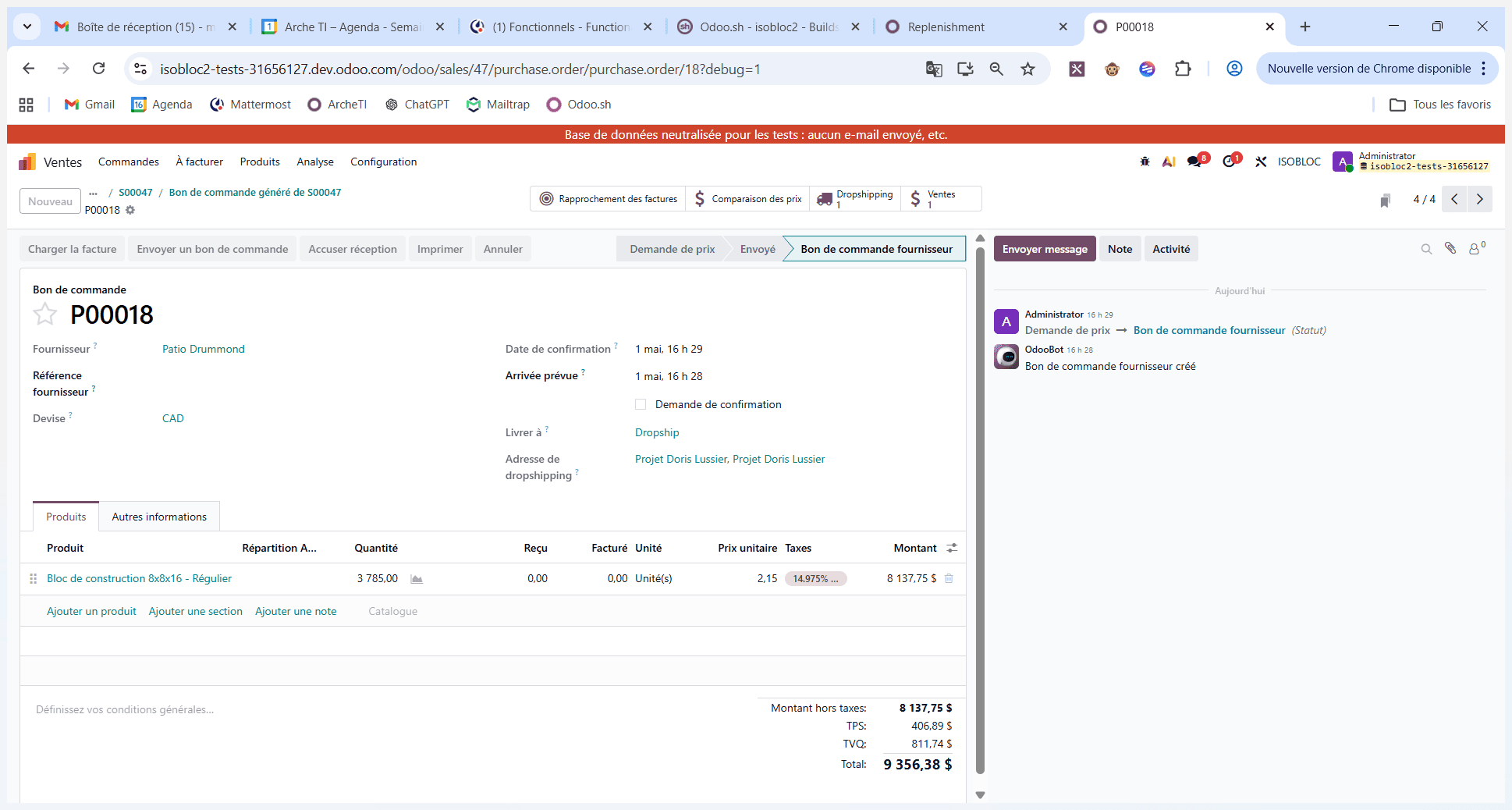The height and width of the screenshot is (810, 1512).
Task: Open the P00018 gear actions menu
Action: tap(130, 210)
